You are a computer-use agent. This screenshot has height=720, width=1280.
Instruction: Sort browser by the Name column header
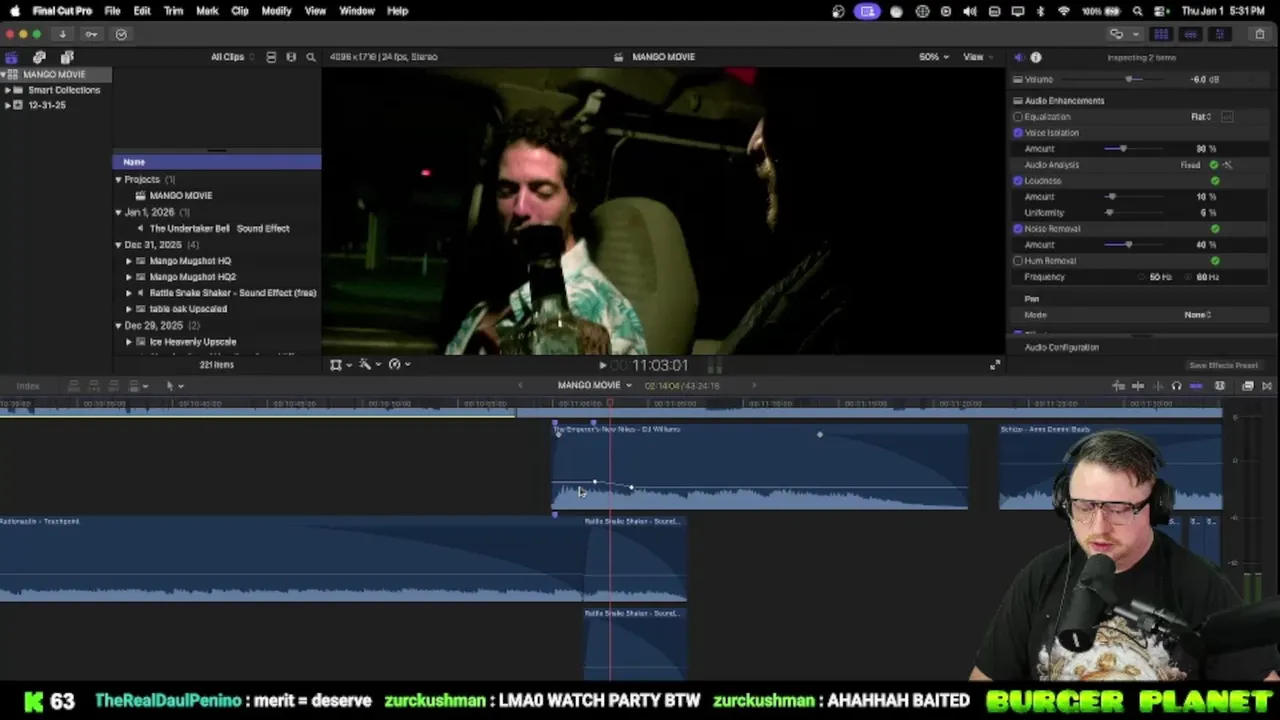[x=216, y=162]
